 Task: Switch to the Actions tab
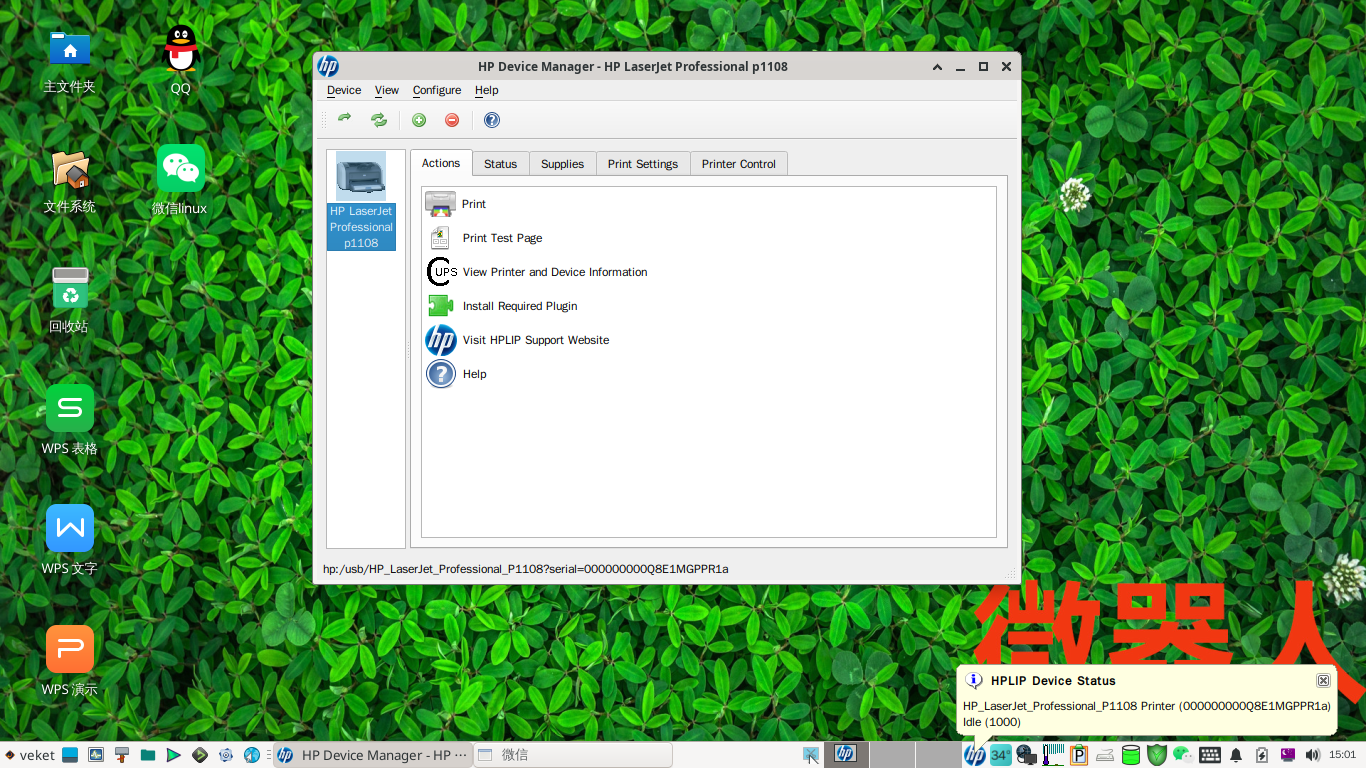(441, 163)
